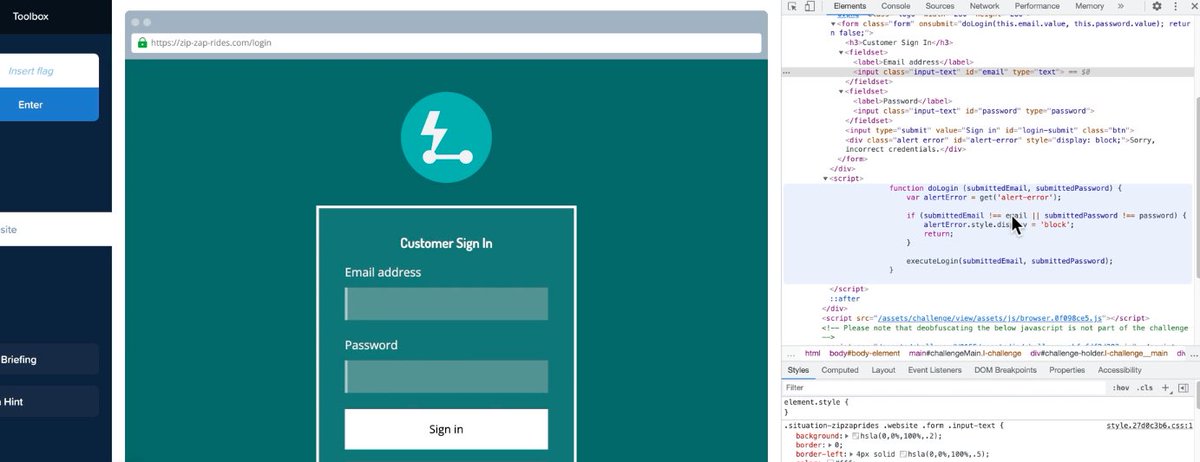1200x462 pixels.
Task: Open DevTools settings gear
Action: [1157, 6]
